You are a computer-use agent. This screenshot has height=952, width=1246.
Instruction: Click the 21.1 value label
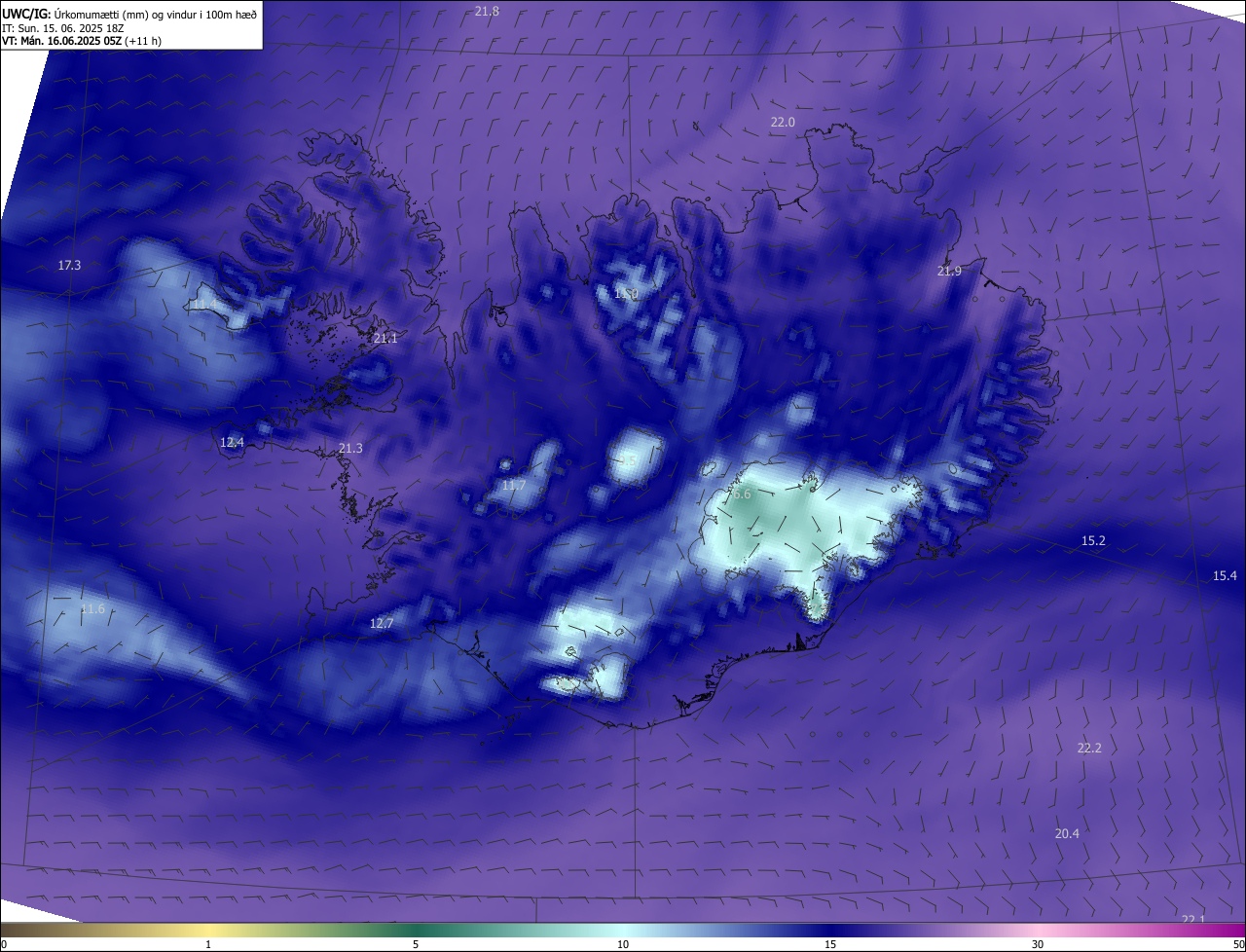pyautogui.click(x=385, y=338)
